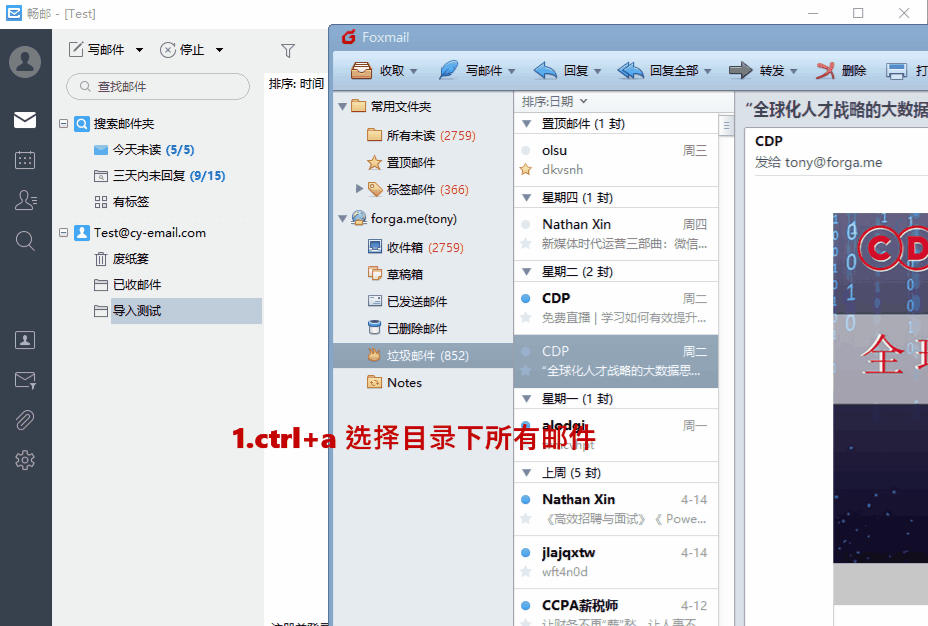
Task: Toggle star on jlajqxtw email
Action: (x=526, y=572)
